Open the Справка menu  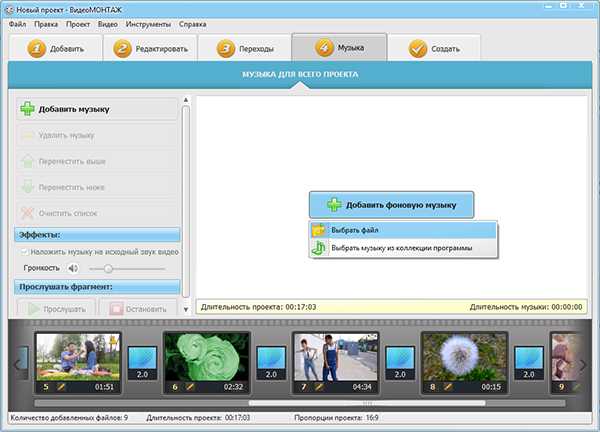[x=192, y=24]
